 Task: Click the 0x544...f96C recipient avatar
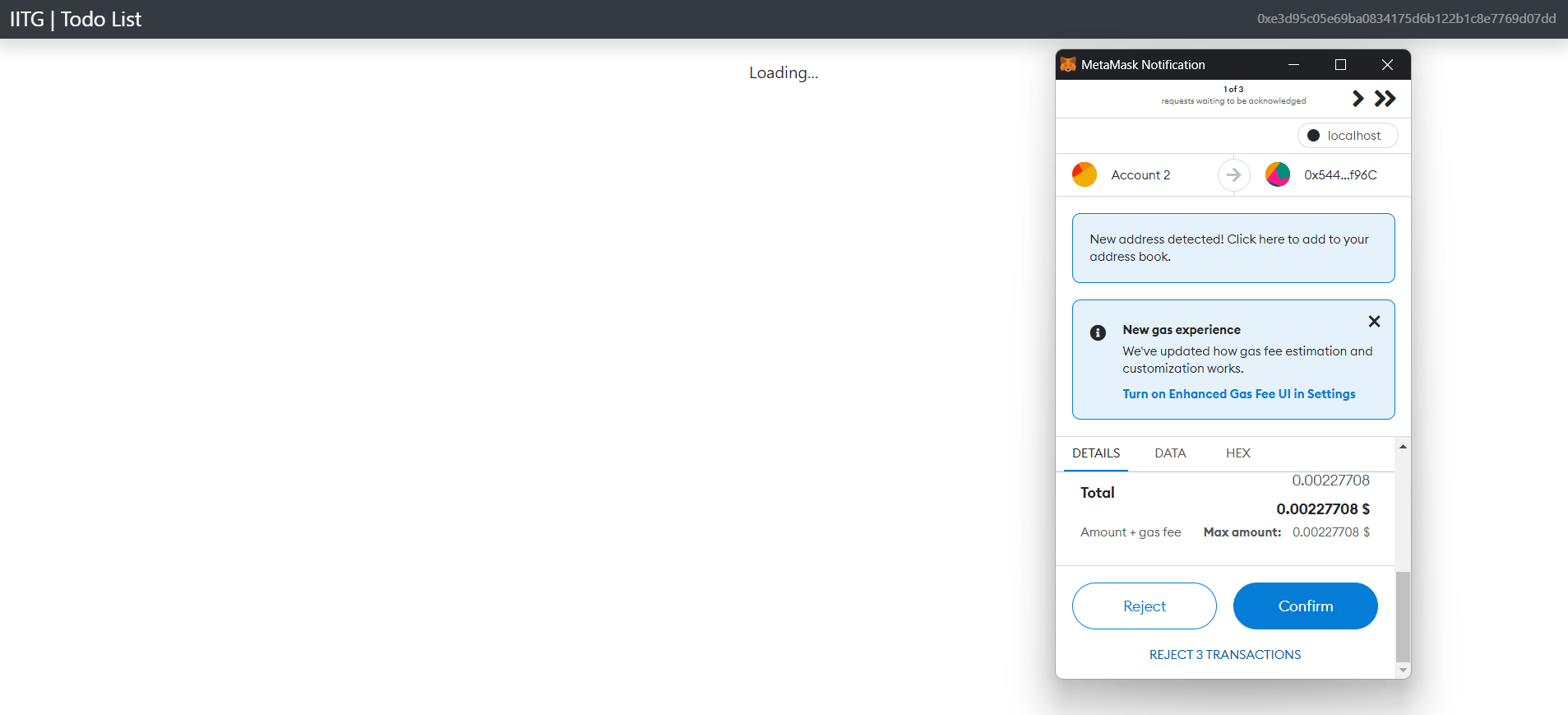point(1278,174)
